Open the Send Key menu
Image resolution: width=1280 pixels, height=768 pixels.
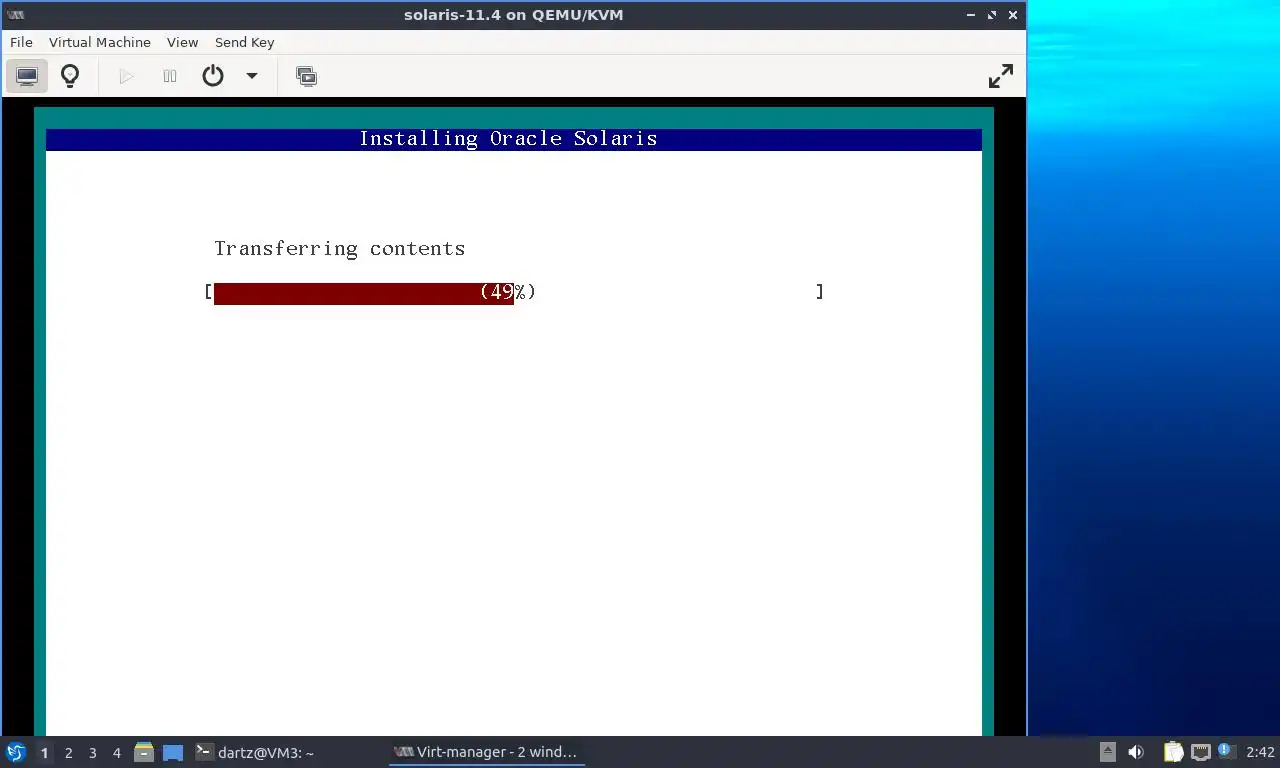tap(244, 42)
